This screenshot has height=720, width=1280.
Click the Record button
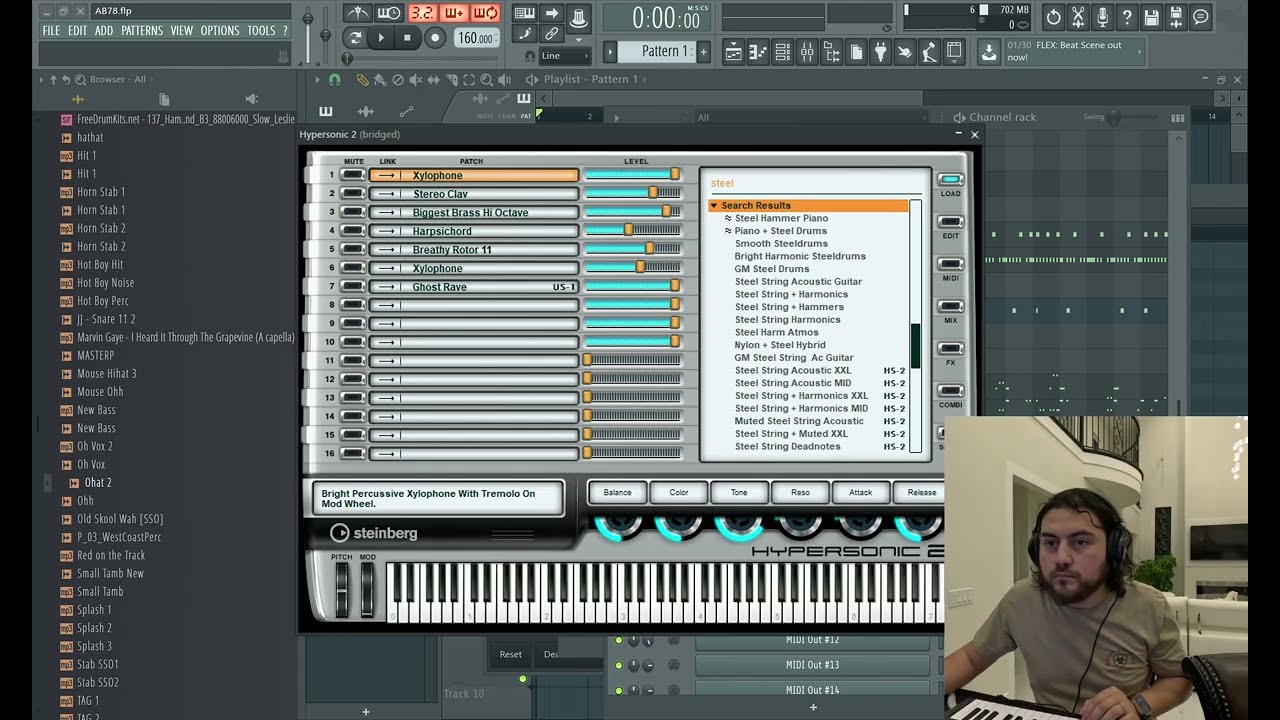tap(435, 38)
